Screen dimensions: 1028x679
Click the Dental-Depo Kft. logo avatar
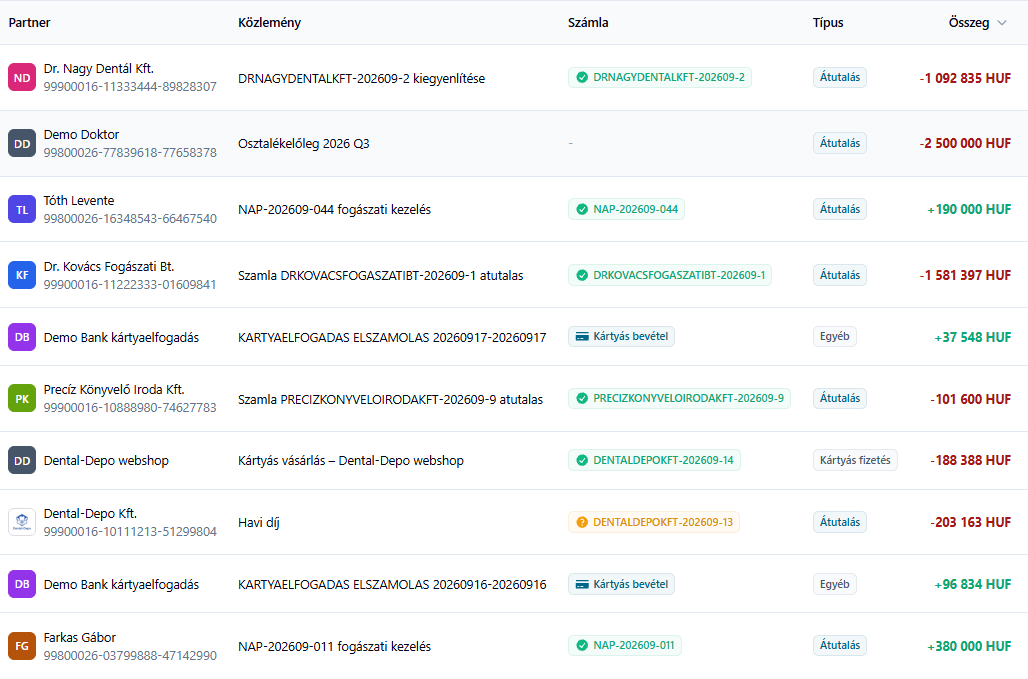22,522
